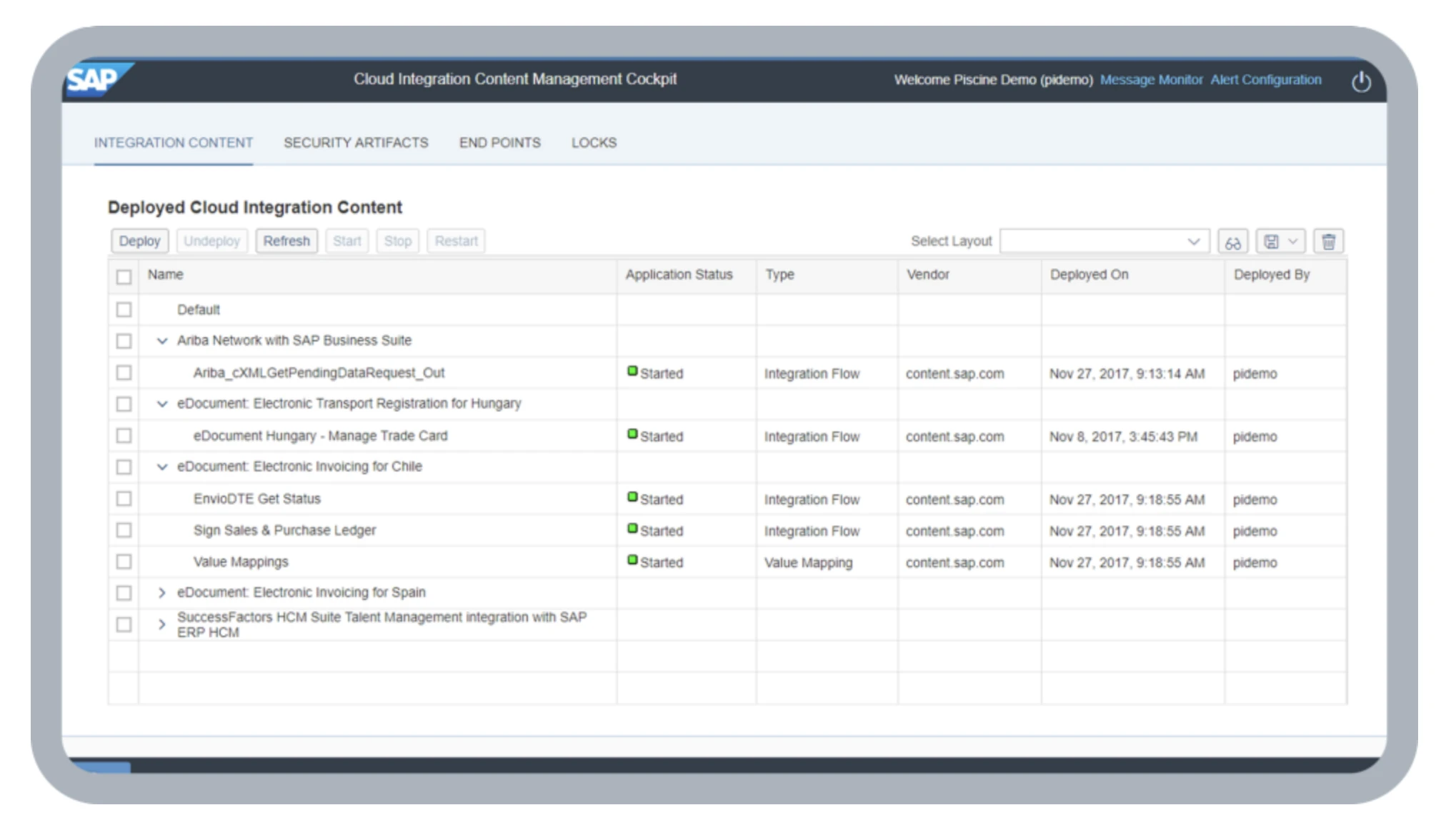Select the Value Mappings name entry
The image size is (1456, 830).
tap(241, 562)
